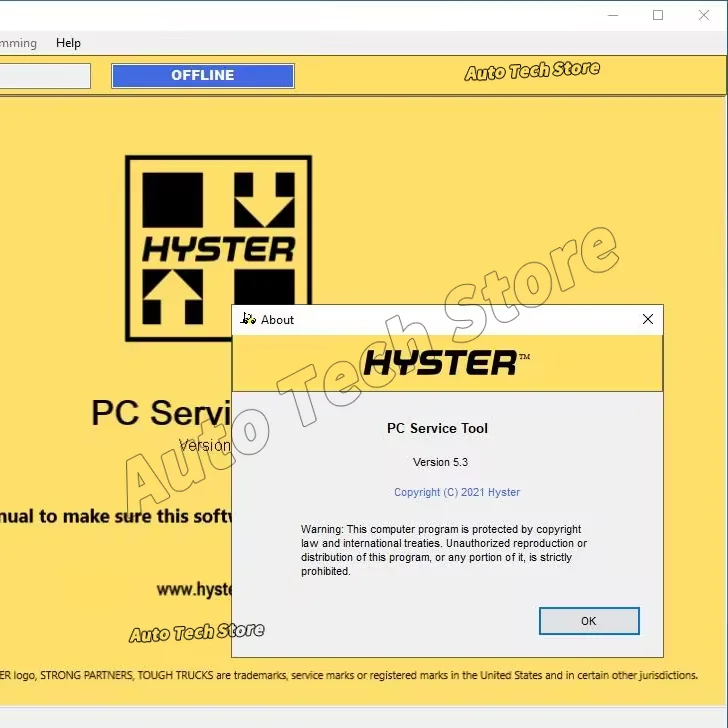The width and height of the screenshot is (728, 728).
Task: Click OK in the About dialog
Action: pos(589,621)
